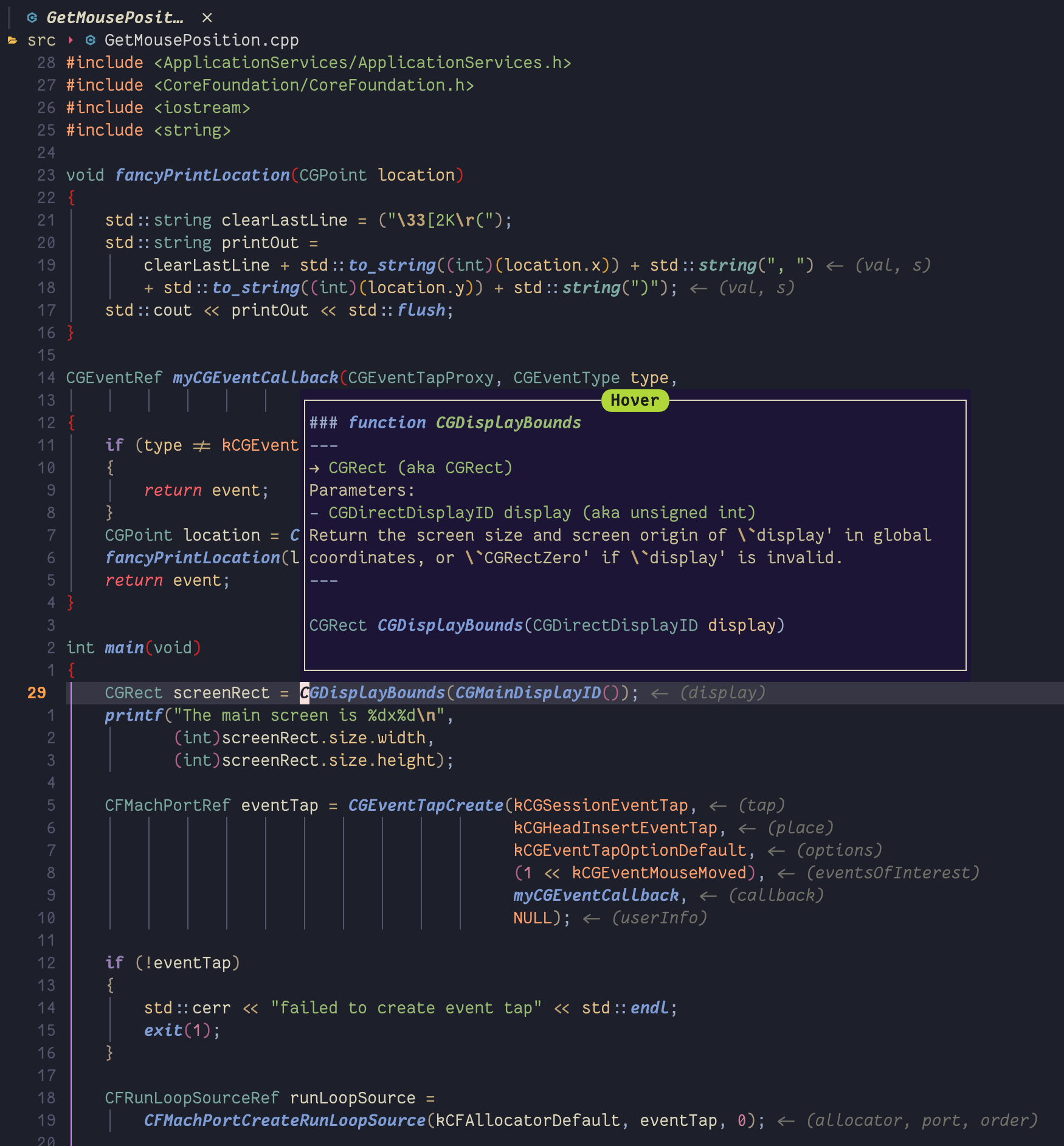Viewport: 1064px width, 1146px height.
Task: Open the src breadcrumb item
Action: pos(41,40)
